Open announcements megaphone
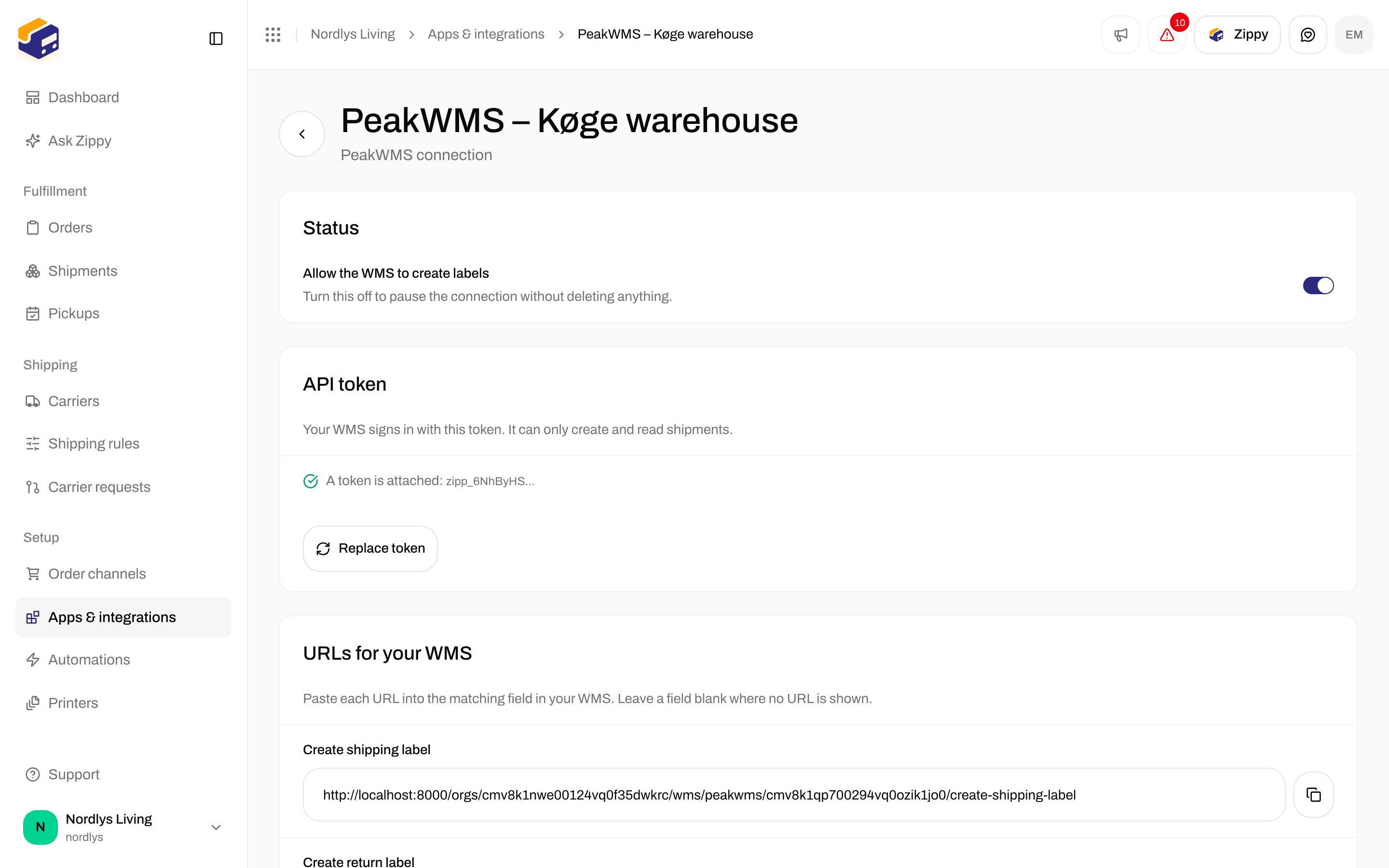The width and height of the screenshot is (1389, 868). click(1120, 34)
